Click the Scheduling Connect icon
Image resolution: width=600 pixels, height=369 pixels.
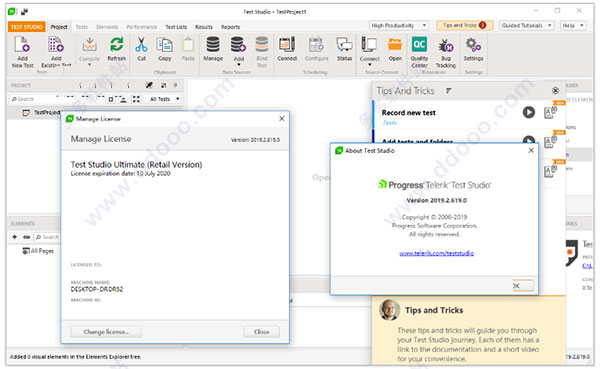287,44
